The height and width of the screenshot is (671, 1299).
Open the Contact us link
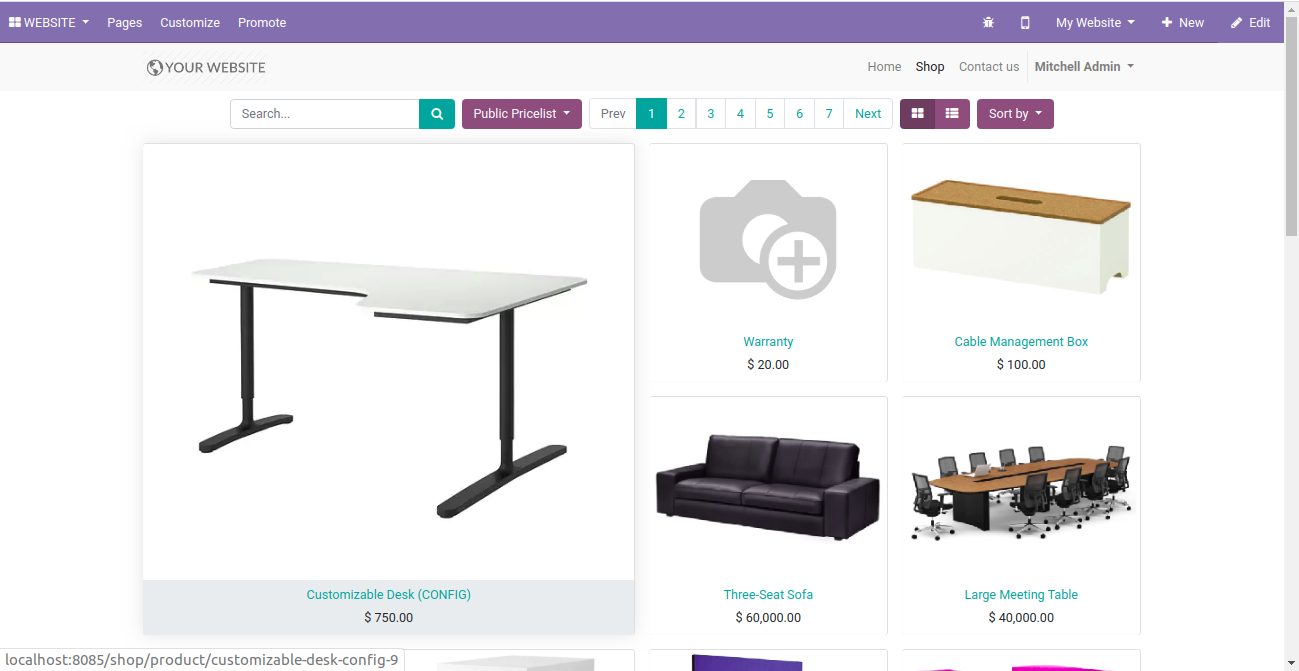[x=989, y=67]
